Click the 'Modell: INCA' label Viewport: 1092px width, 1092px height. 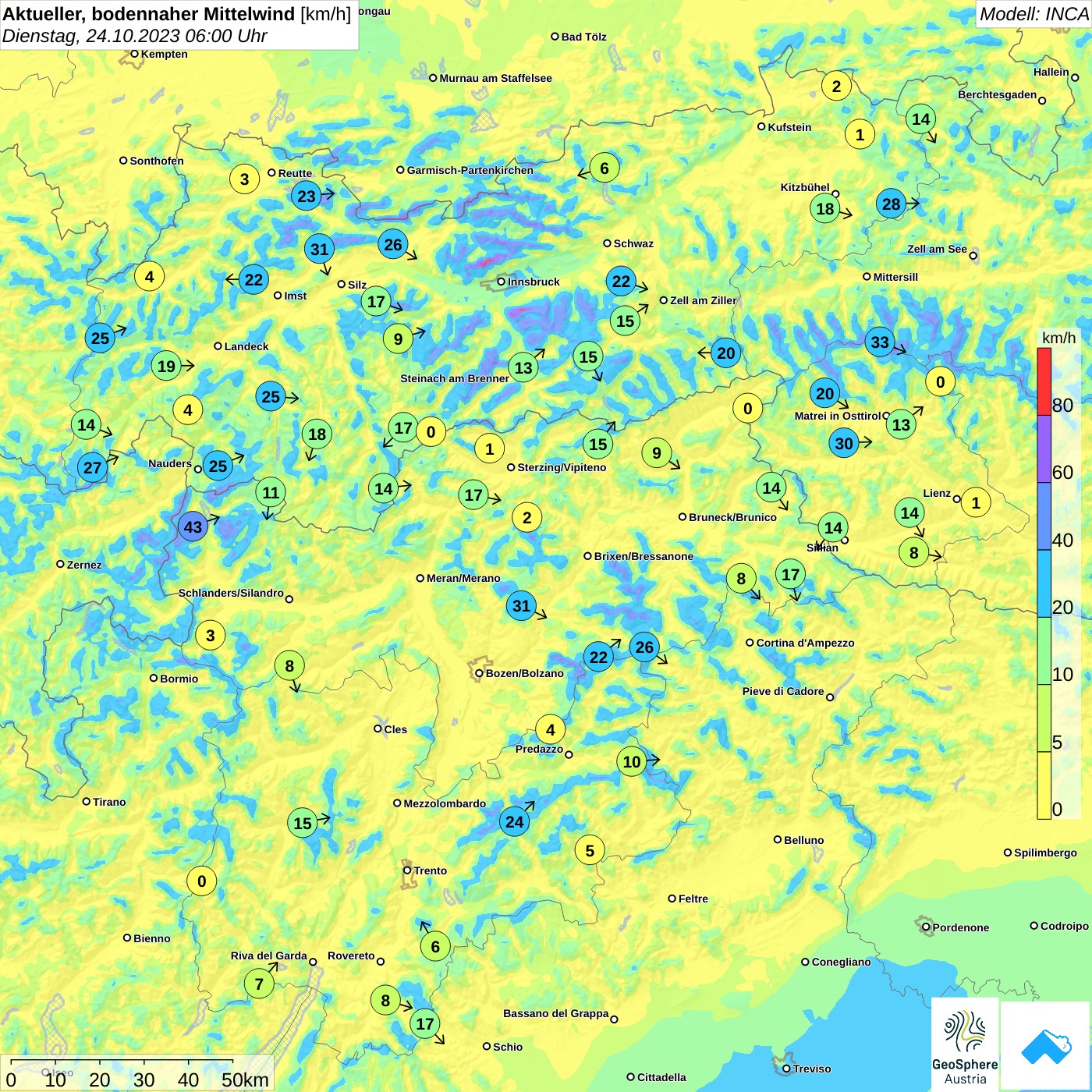(1033, 14)
